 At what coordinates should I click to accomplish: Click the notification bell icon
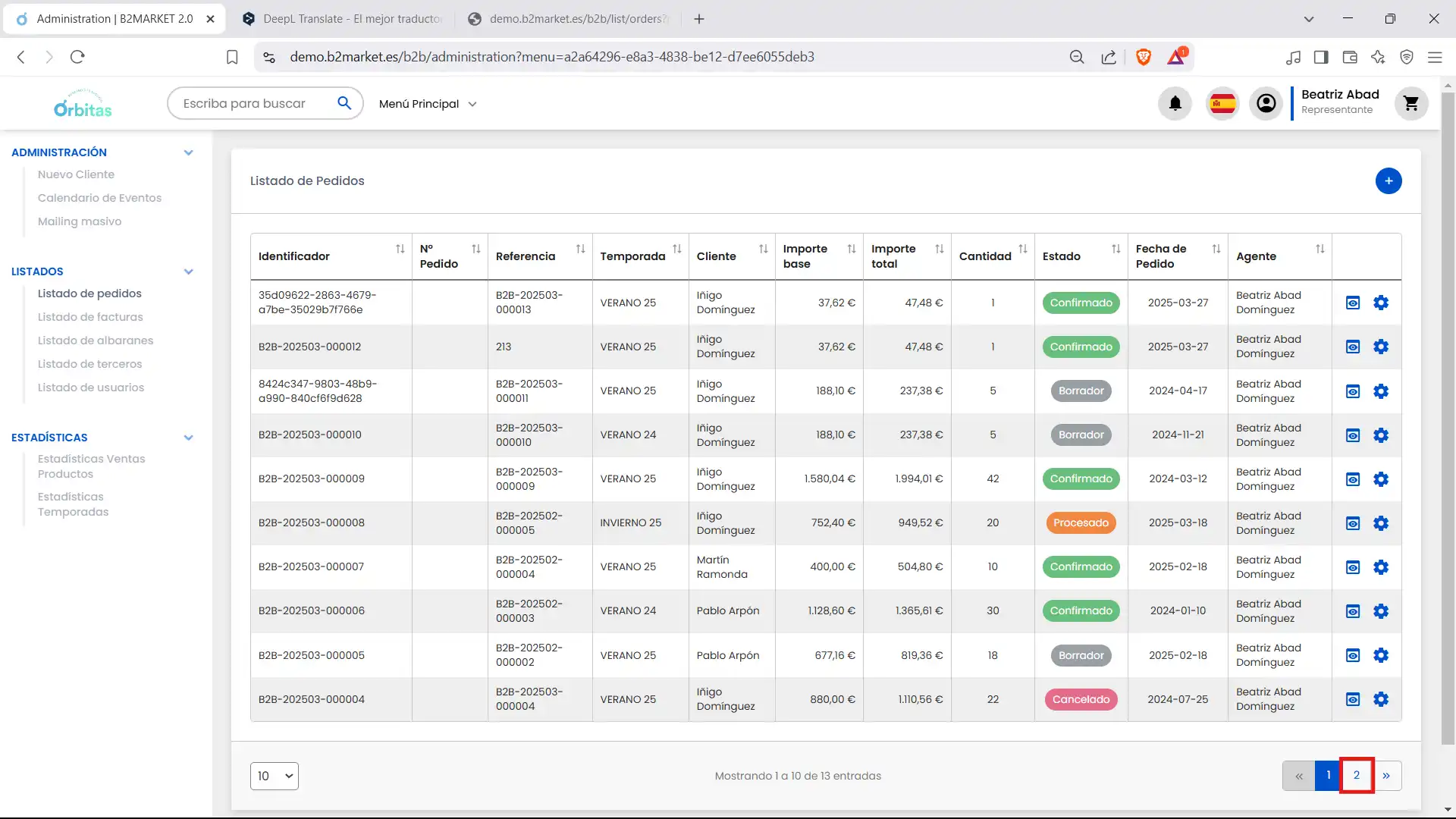(1175, 103)
